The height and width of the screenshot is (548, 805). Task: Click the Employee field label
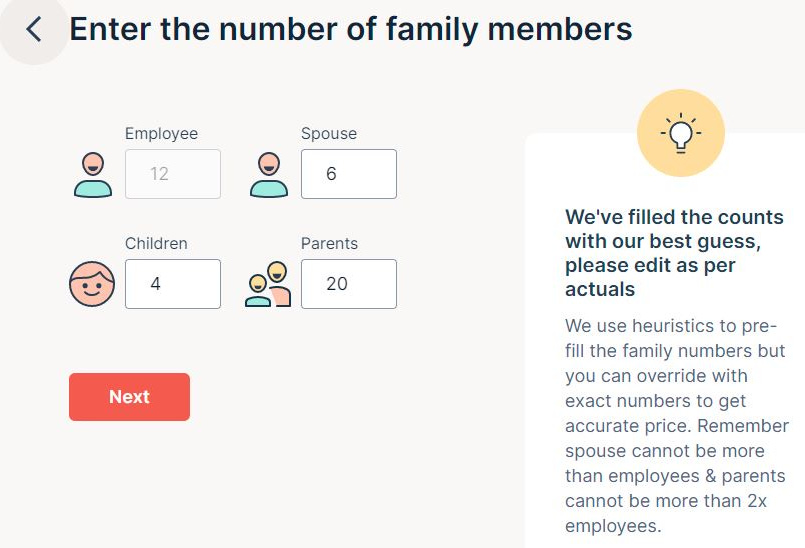pos(161,134)
